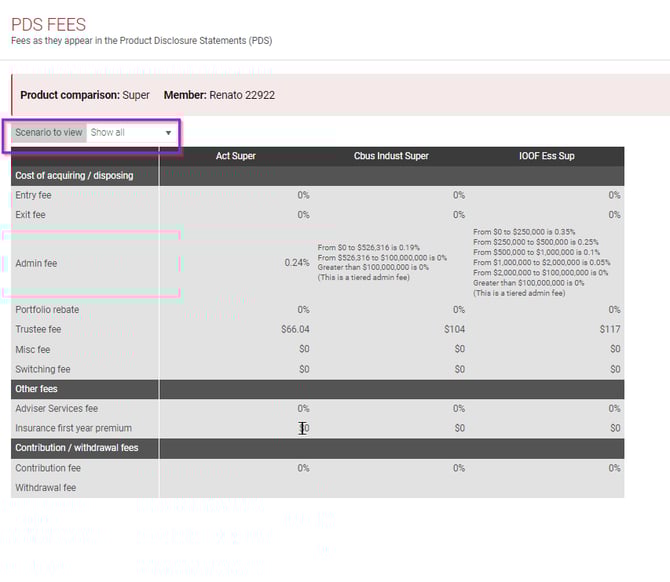This screenshot has width=670, height=582.
Task: Select the Contribution / withdrawal fees section header
Action: pyautogui.click(x=76, y=448)
